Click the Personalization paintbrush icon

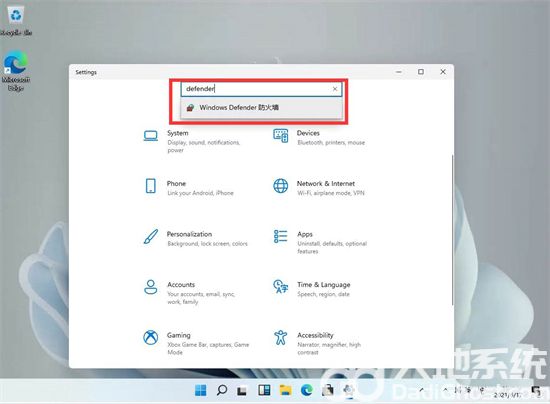pyautogui.click(x=151, y=237)
